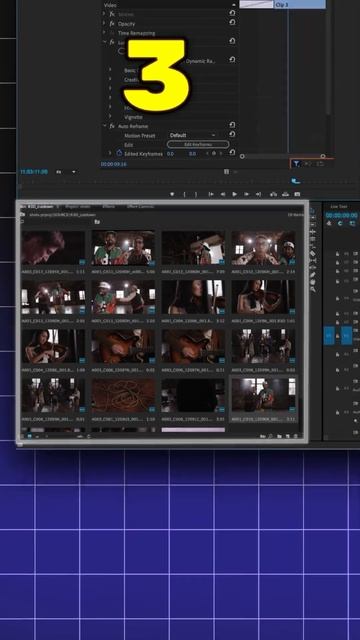Reset the Opacity effect parameters

(x=232, y=22)
